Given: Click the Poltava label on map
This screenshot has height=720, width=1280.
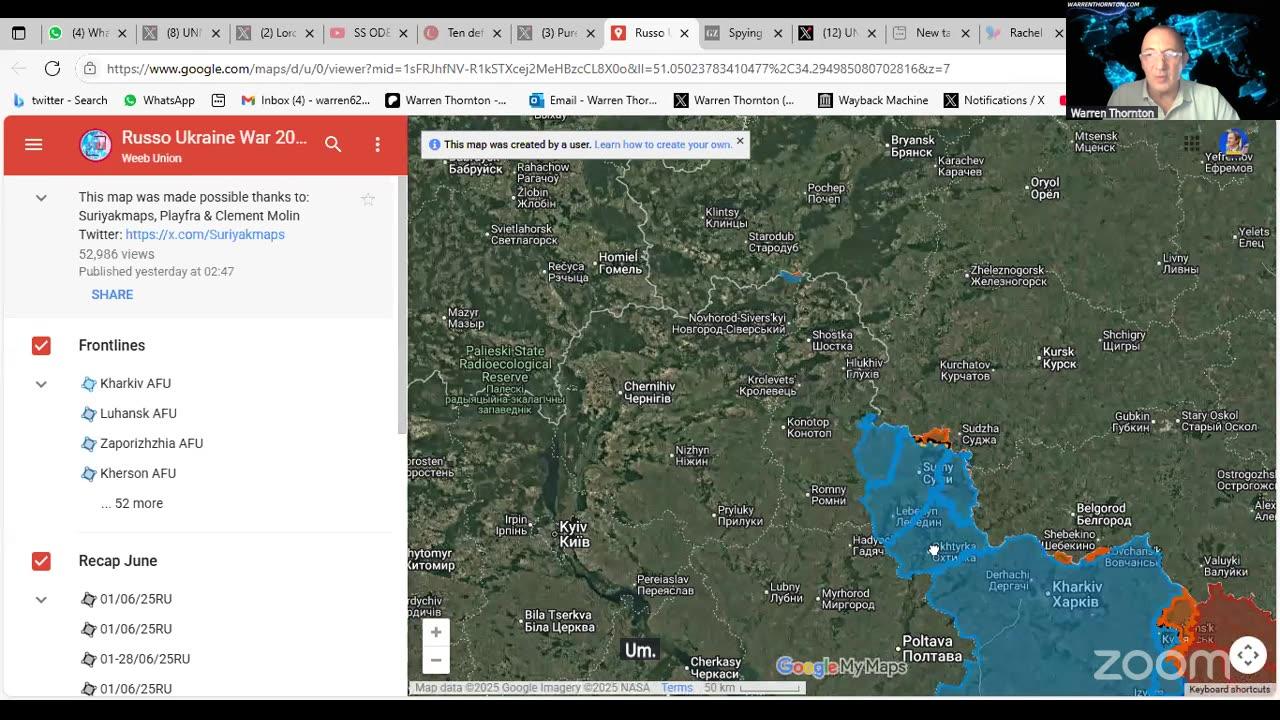Looking at the screenshot, I should pyautogui.click(x=932, y=648).
